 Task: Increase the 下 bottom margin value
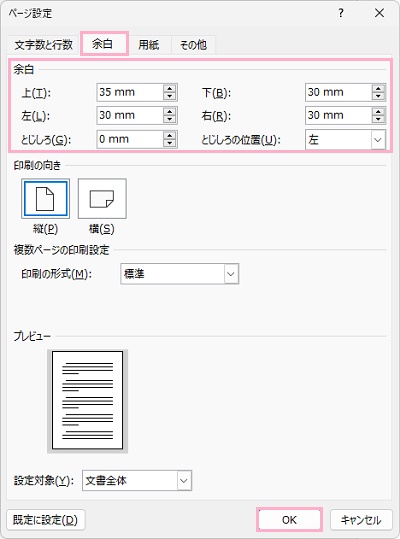click(x=378, y=88)
